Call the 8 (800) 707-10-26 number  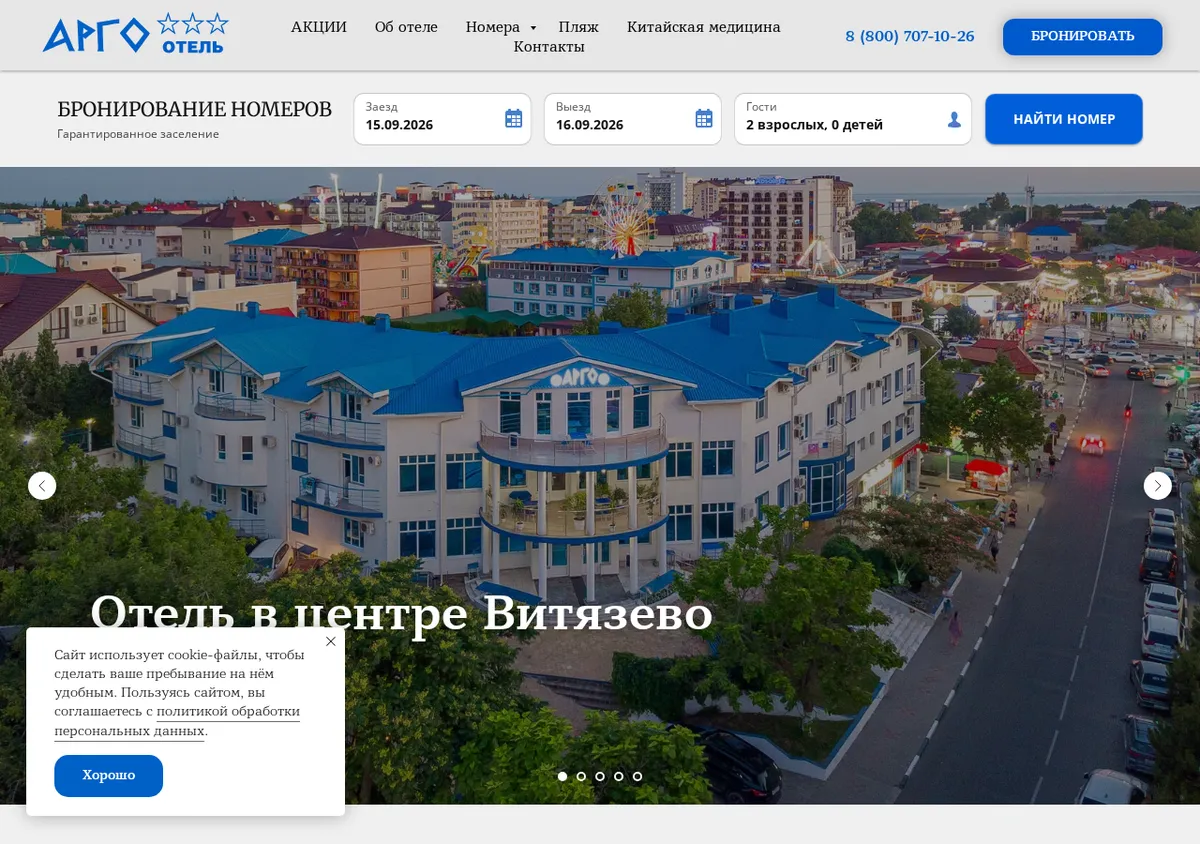[x=910, y=36]
